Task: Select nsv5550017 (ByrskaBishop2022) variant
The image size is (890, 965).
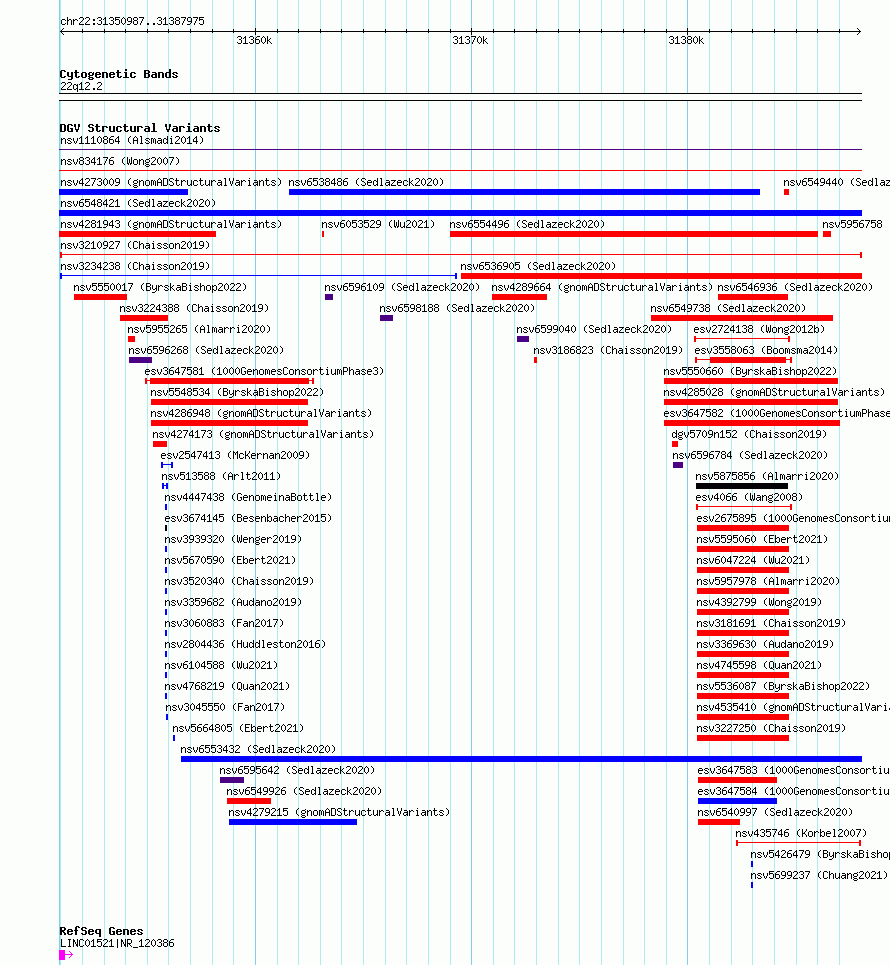Action: click(160, 287)
